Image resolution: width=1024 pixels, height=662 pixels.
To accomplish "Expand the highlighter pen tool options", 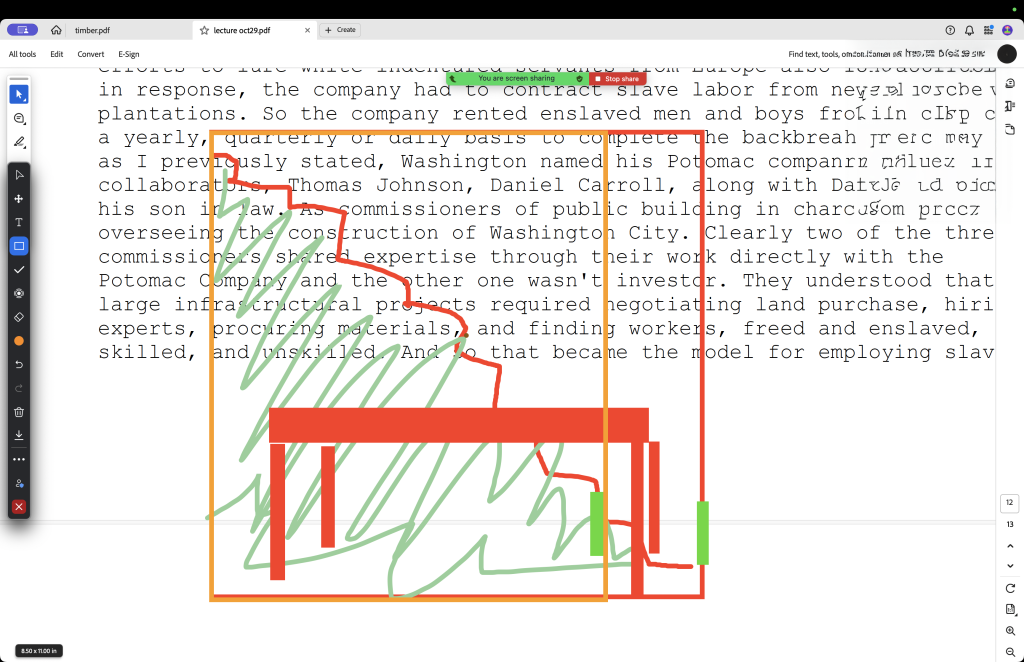I will coord(19,142).
